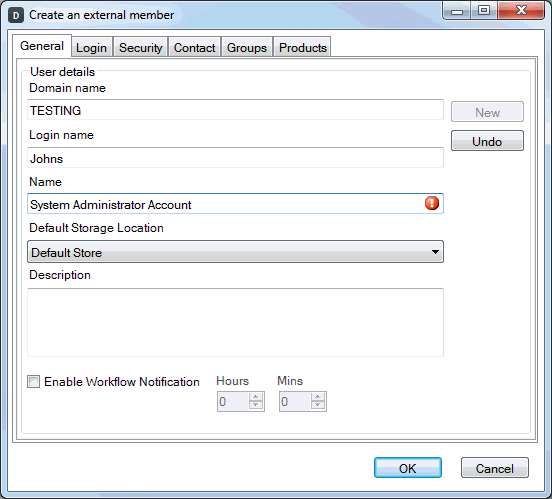552x499 pixels.
Task: Open the Default Storage Location dropdown
Action: (235, 252)
